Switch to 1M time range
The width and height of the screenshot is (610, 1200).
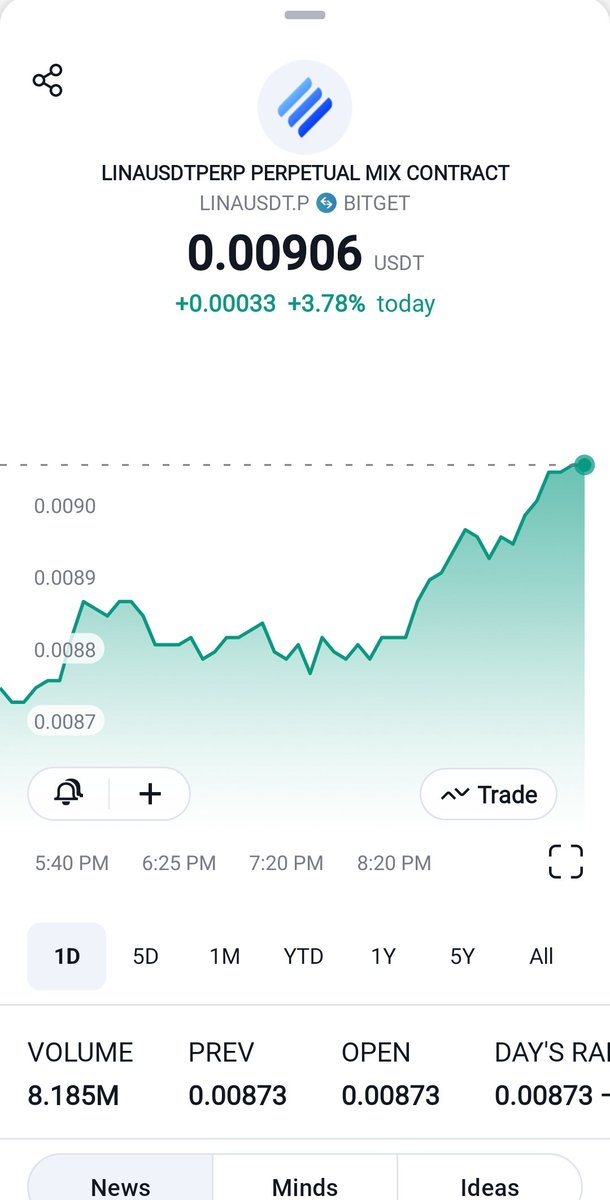coord(225,956)
